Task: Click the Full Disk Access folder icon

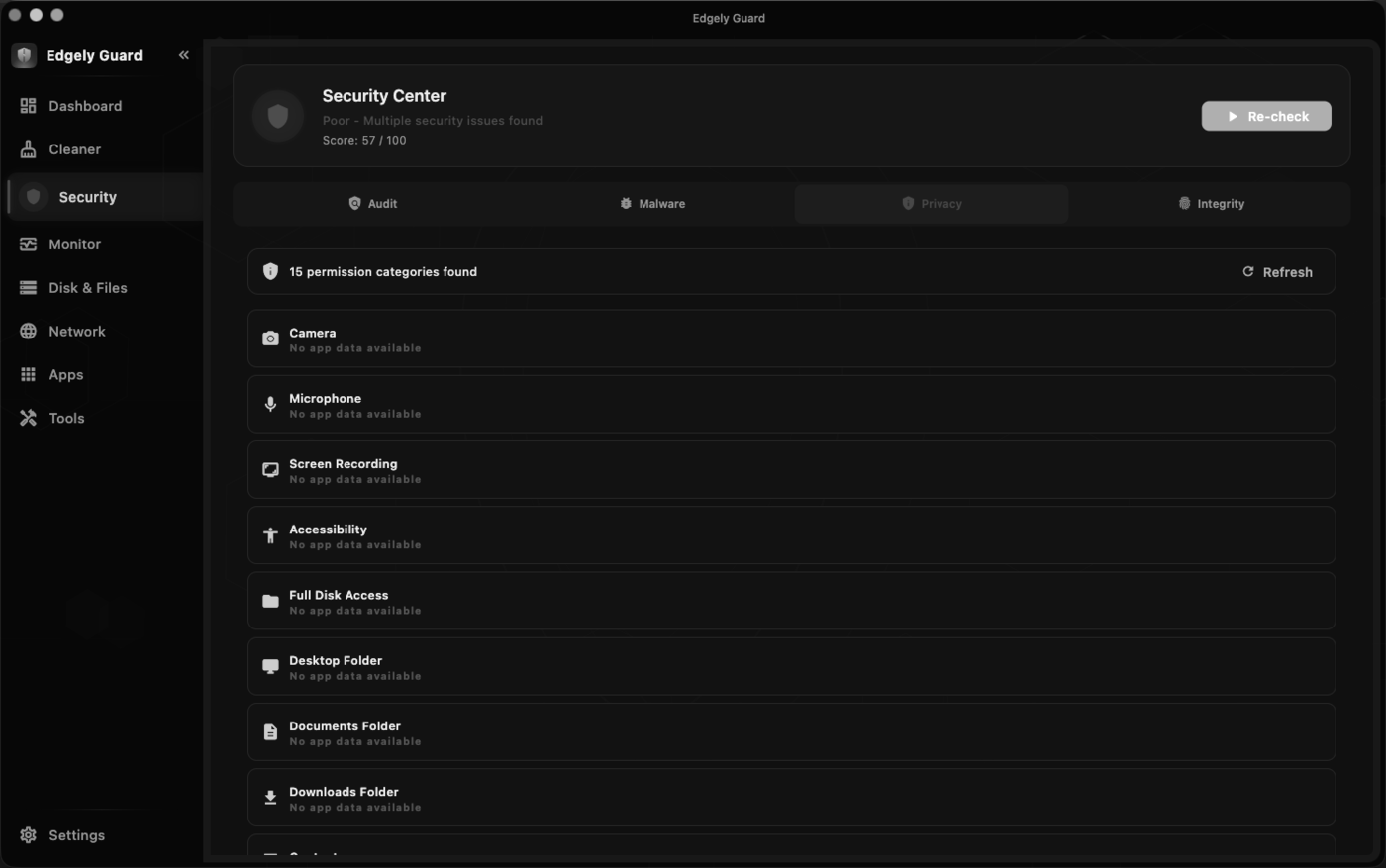Action: (x=270, y=601)
